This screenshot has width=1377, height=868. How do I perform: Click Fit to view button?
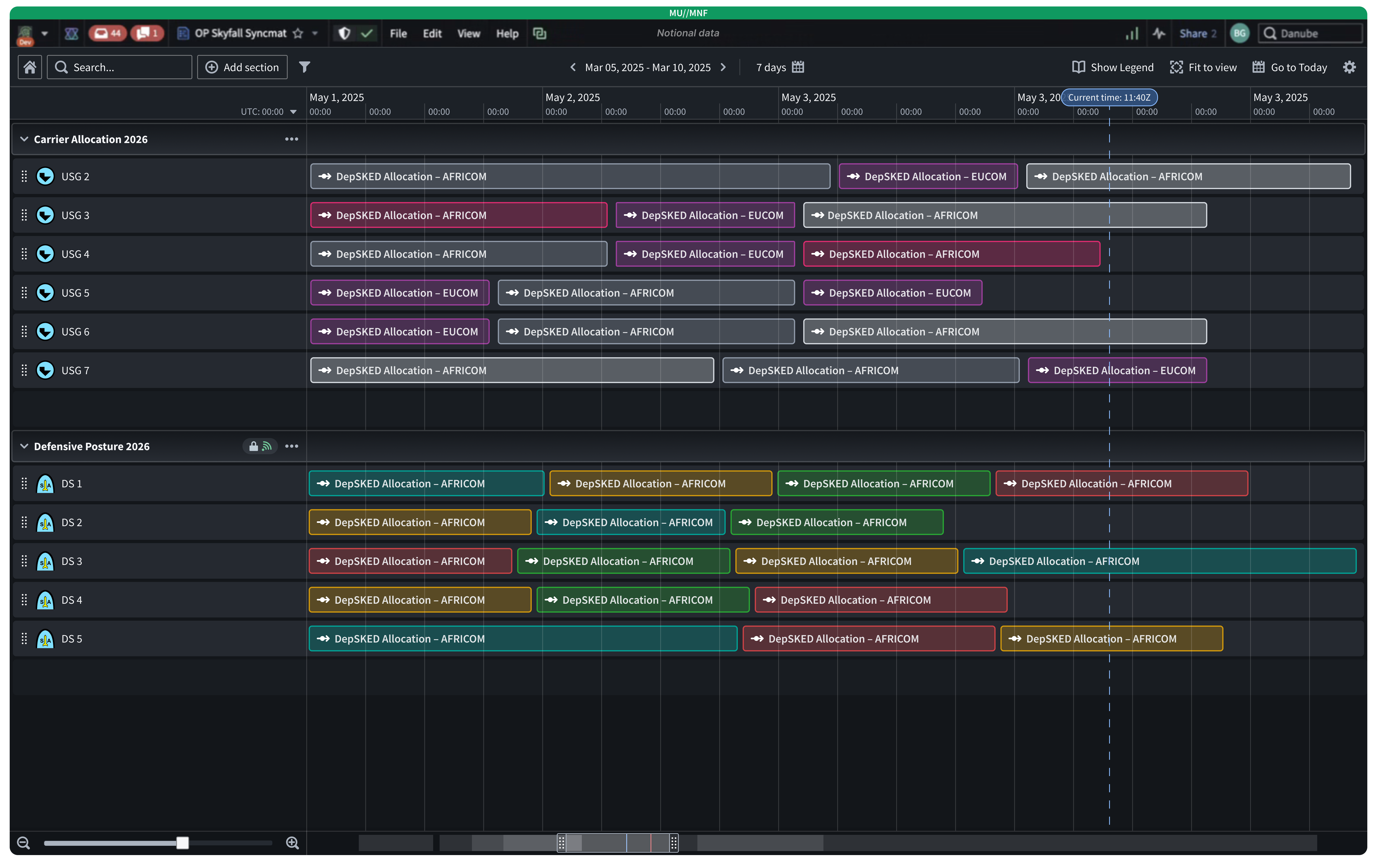click(x=1203, y=67)
